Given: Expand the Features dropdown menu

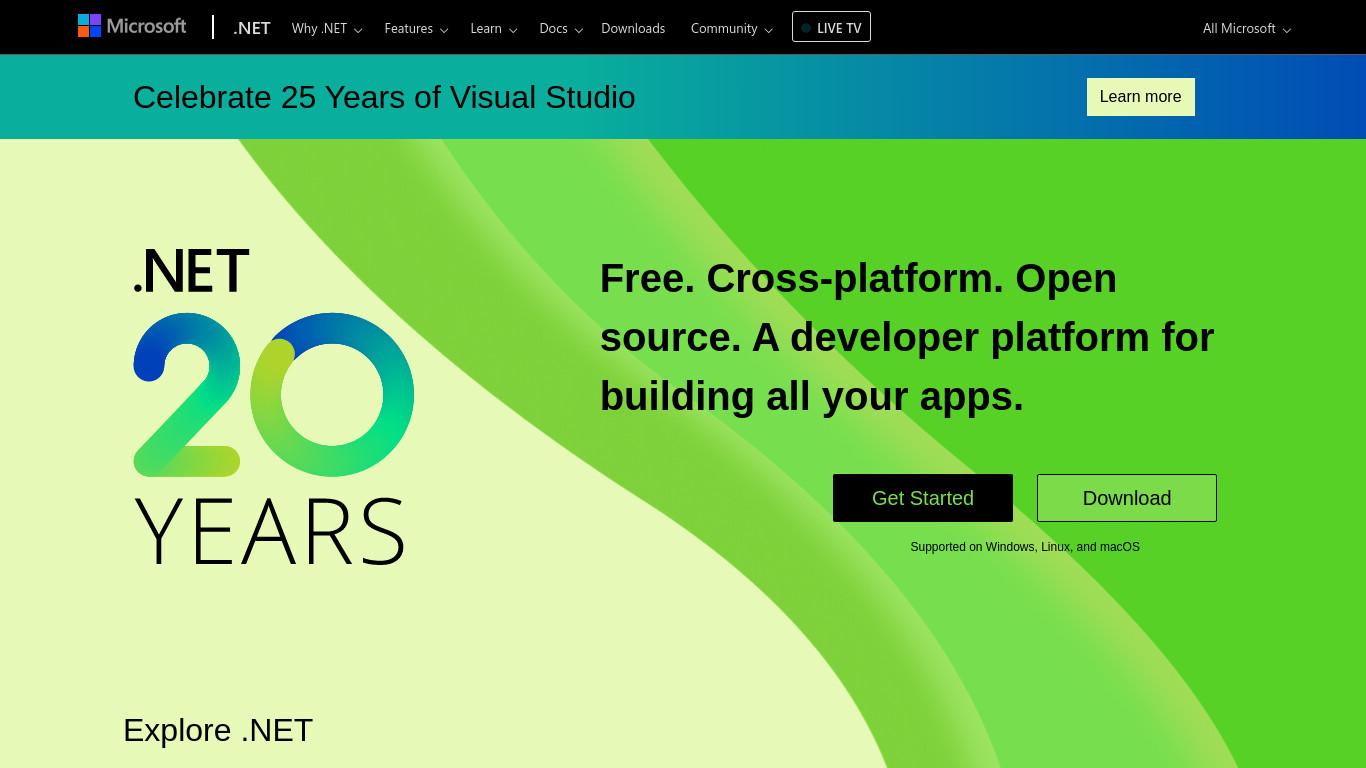Looking at the screenshot, I should coord(416,28).
